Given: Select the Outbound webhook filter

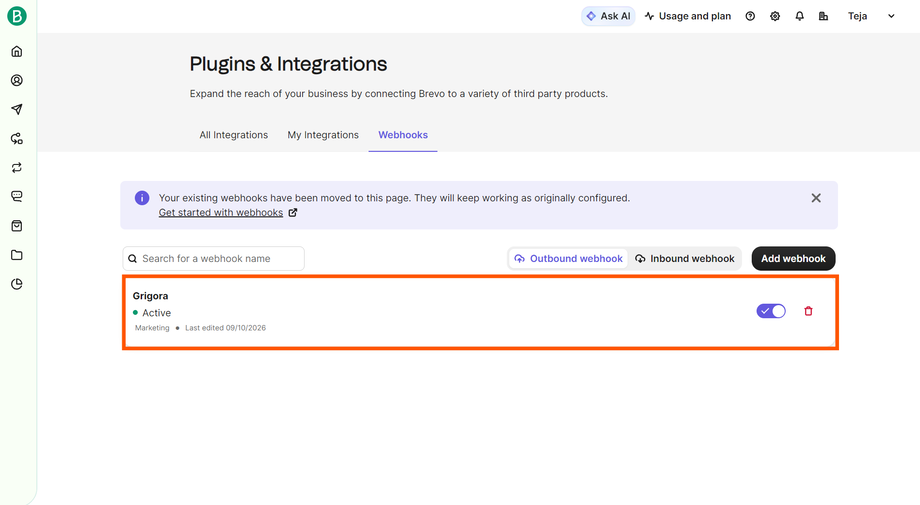Looking at the screenshot, I should pos(569,259).
